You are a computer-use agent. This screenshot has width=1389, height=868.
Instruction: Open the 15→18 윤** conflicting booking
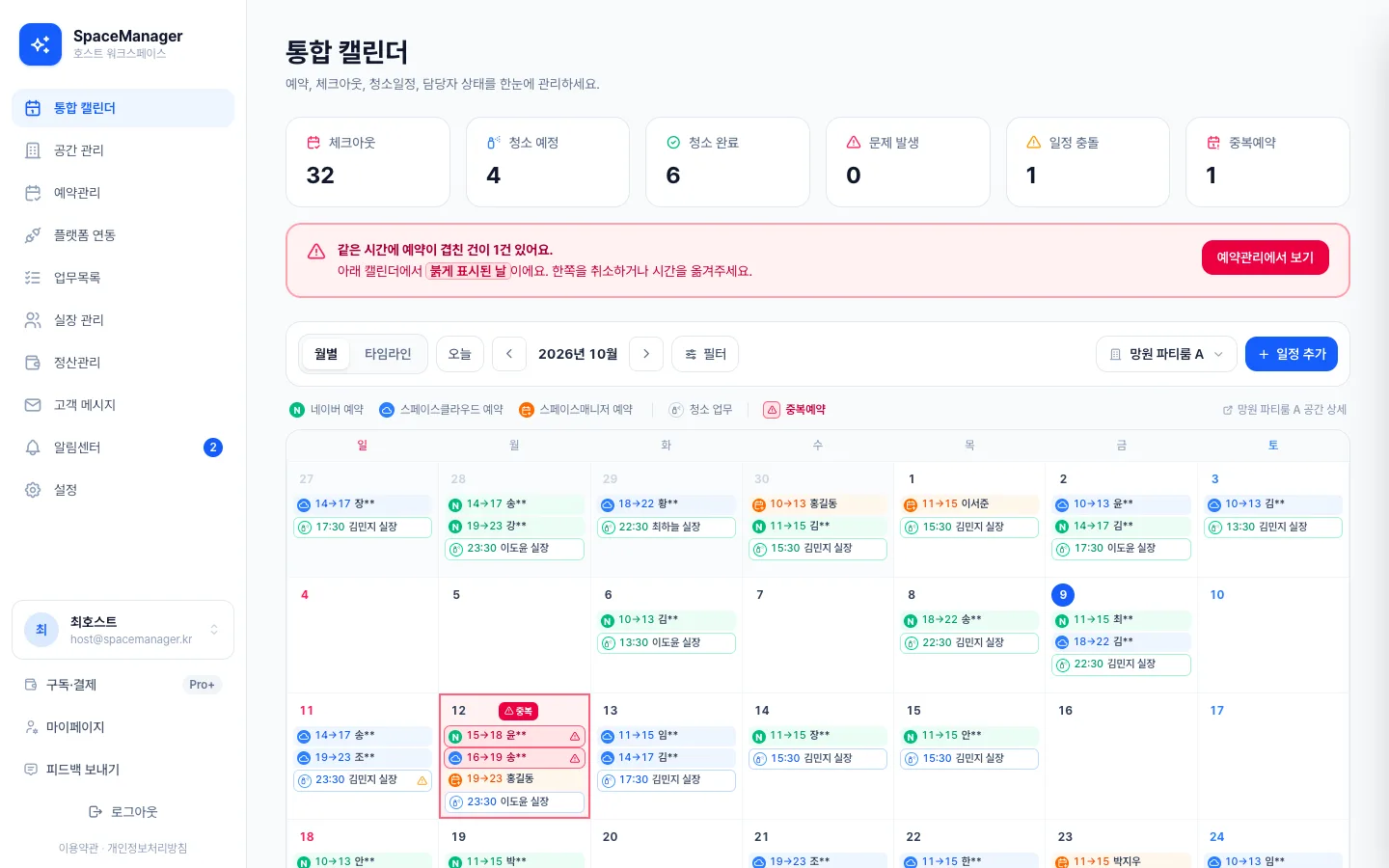[x=515, y=736]
